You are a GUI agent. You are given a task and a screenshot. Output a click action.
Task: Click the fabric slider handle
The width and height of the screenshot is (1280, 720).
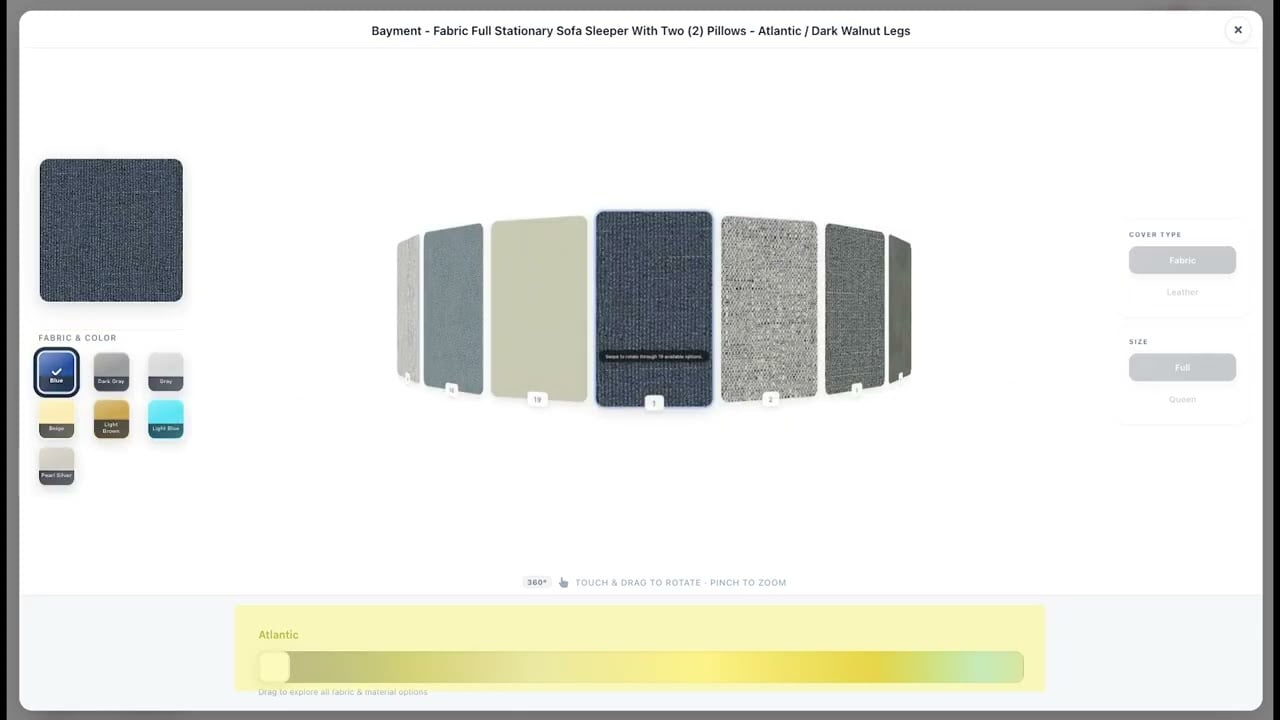(274, 667)
